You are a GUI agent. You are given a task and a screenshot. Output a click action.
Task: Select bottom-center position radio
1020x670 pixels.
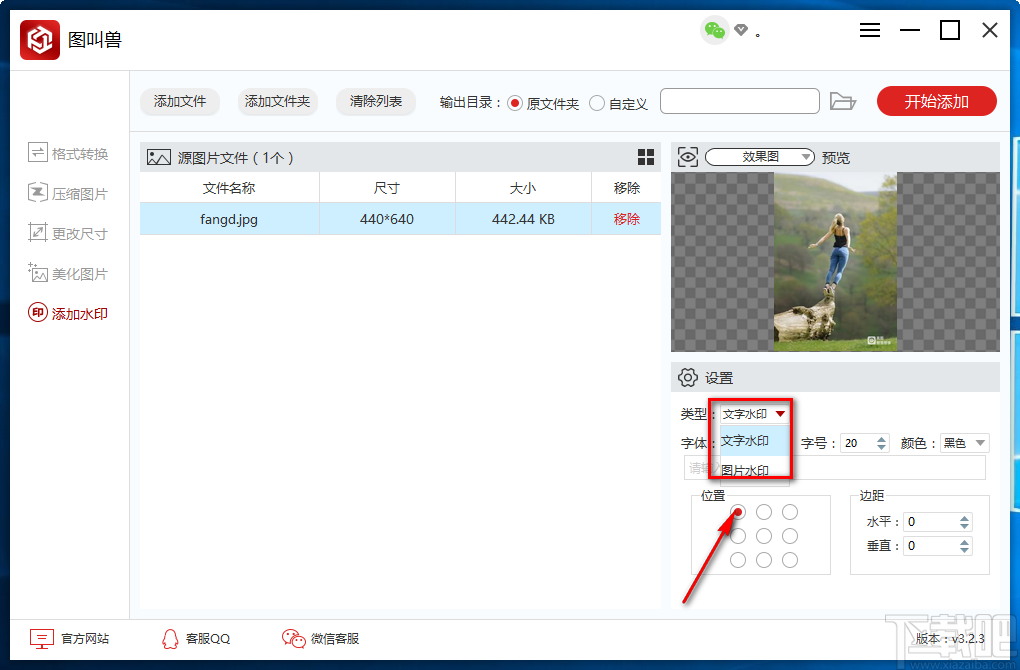point(764,560)
